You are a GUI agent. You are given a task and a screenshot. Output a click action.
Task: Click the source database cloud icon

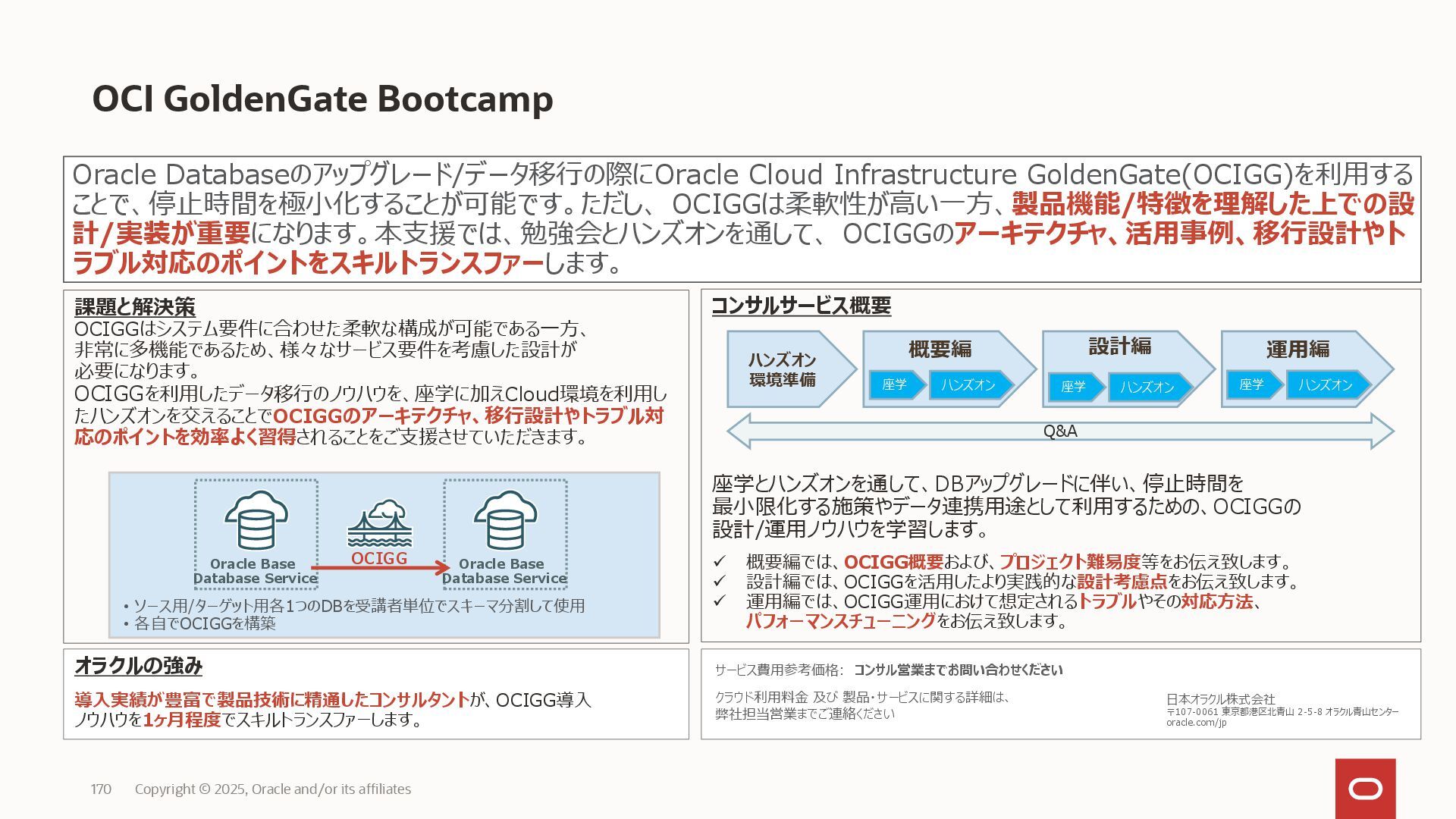click(x=256, y=520)
